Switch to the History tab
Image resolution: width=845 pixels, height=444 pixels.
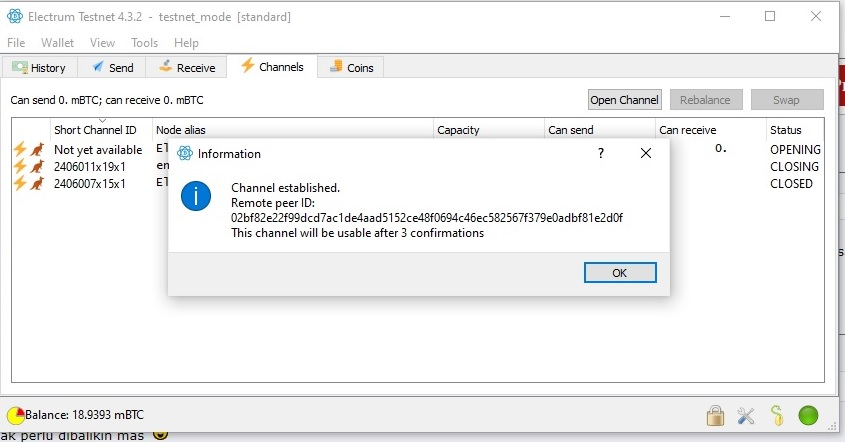pyautogui.click(x=39, y=67)
